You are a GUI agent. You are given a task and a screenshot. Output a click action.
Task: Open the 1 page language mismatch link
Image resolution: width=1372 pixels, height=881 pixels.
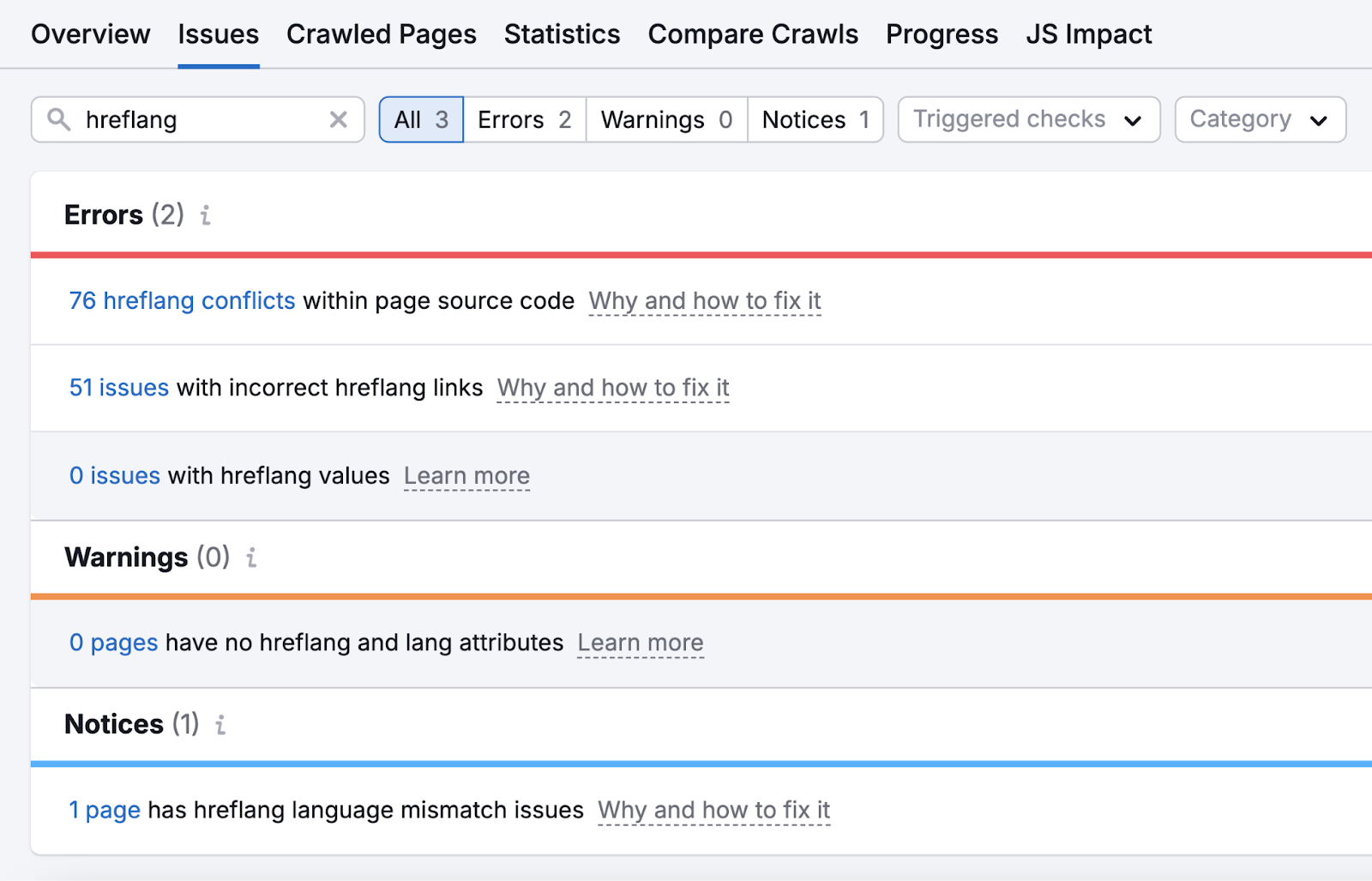(x=105, y=810)
